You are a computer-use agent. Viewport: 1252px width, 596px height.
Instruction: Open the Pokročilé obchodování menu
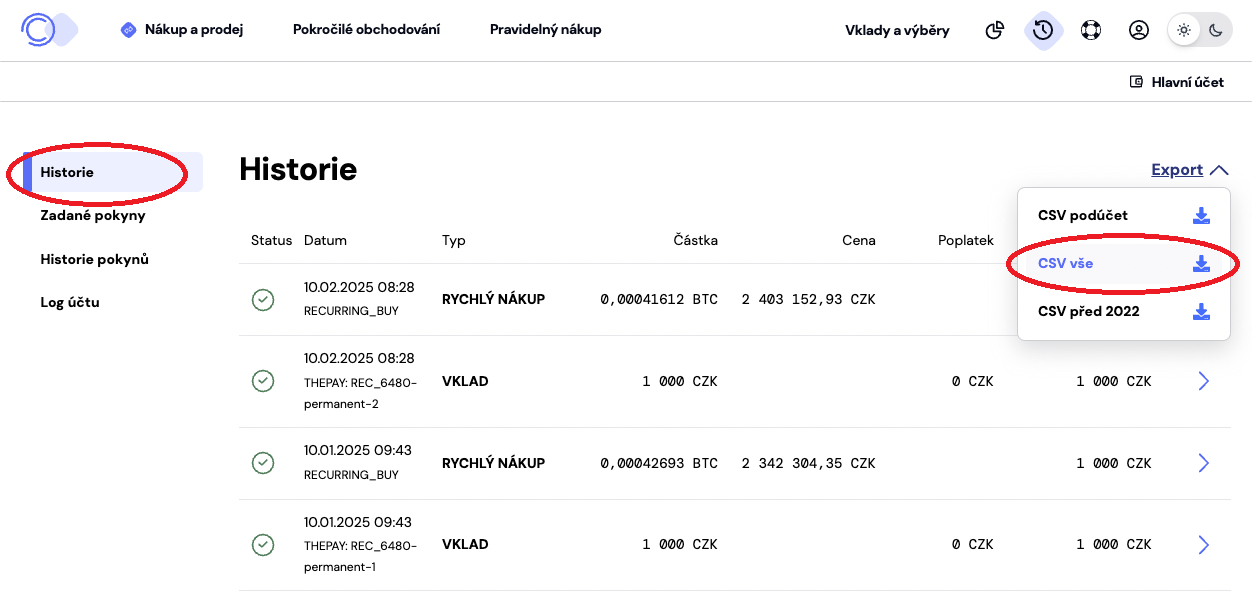[x=366, y=29]
